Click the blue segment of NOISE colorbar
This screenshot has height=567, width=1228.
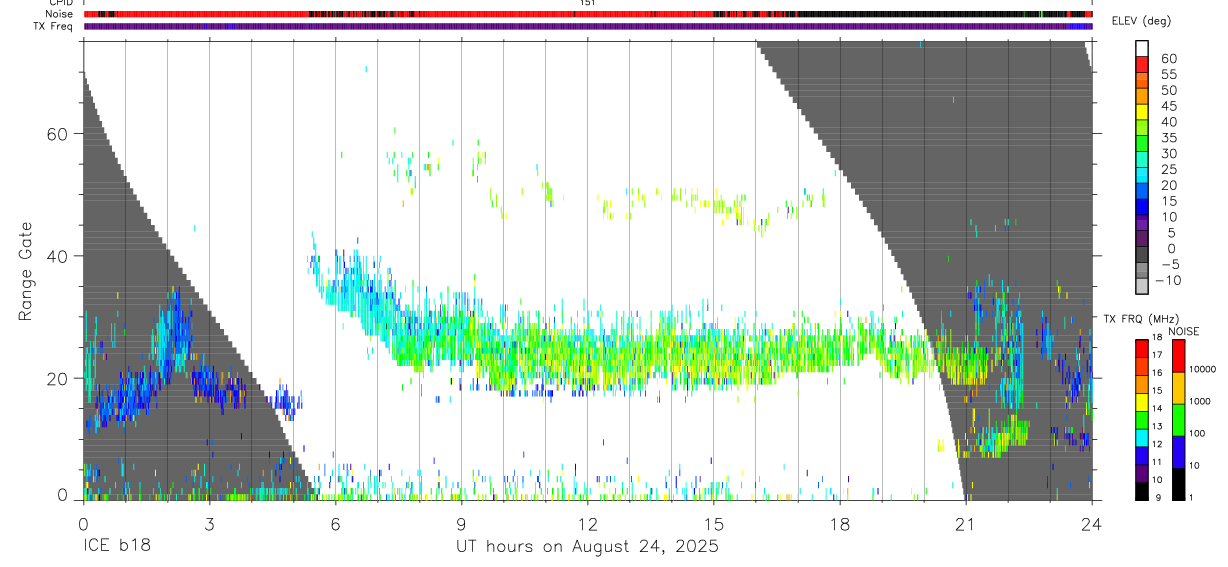[x=1179, y=452]
